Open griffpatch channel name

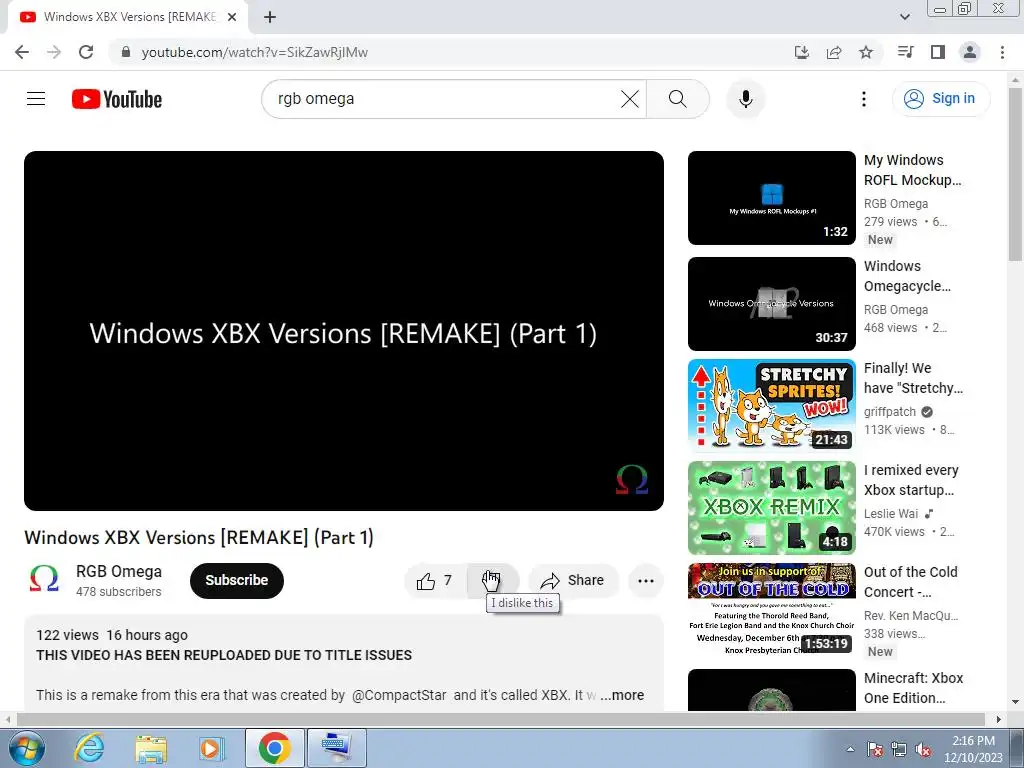click(x=889, y=411)
